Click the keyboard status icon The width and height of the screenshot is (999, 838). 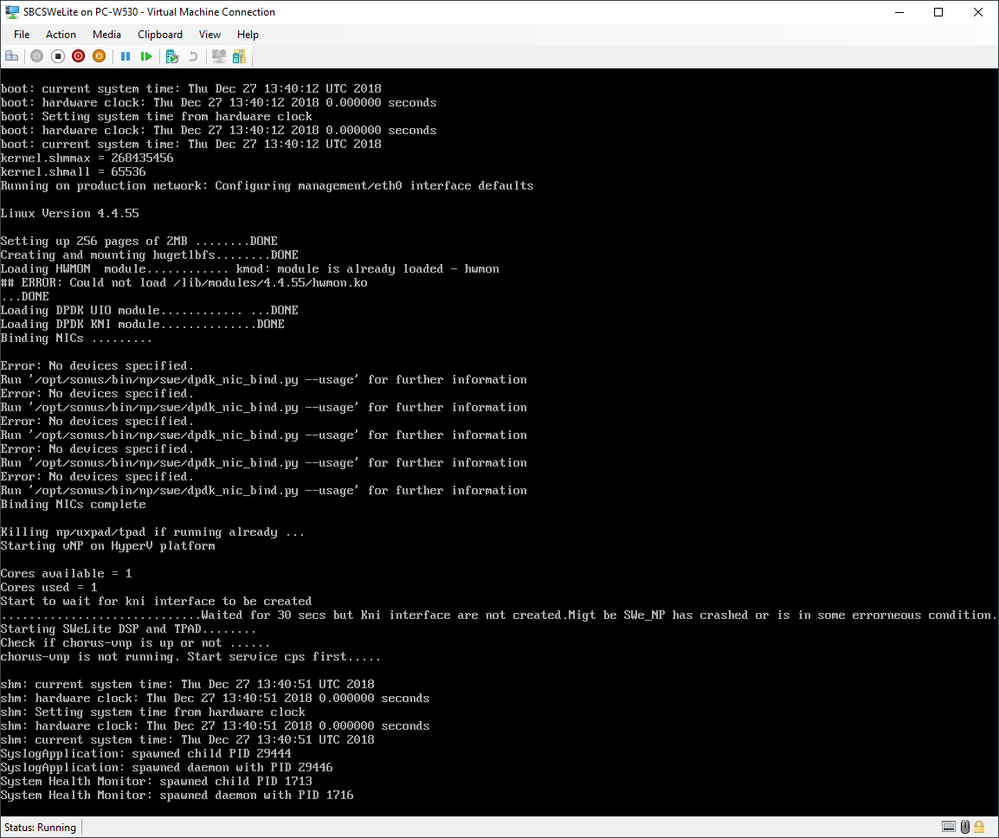[x=948, y=827]
